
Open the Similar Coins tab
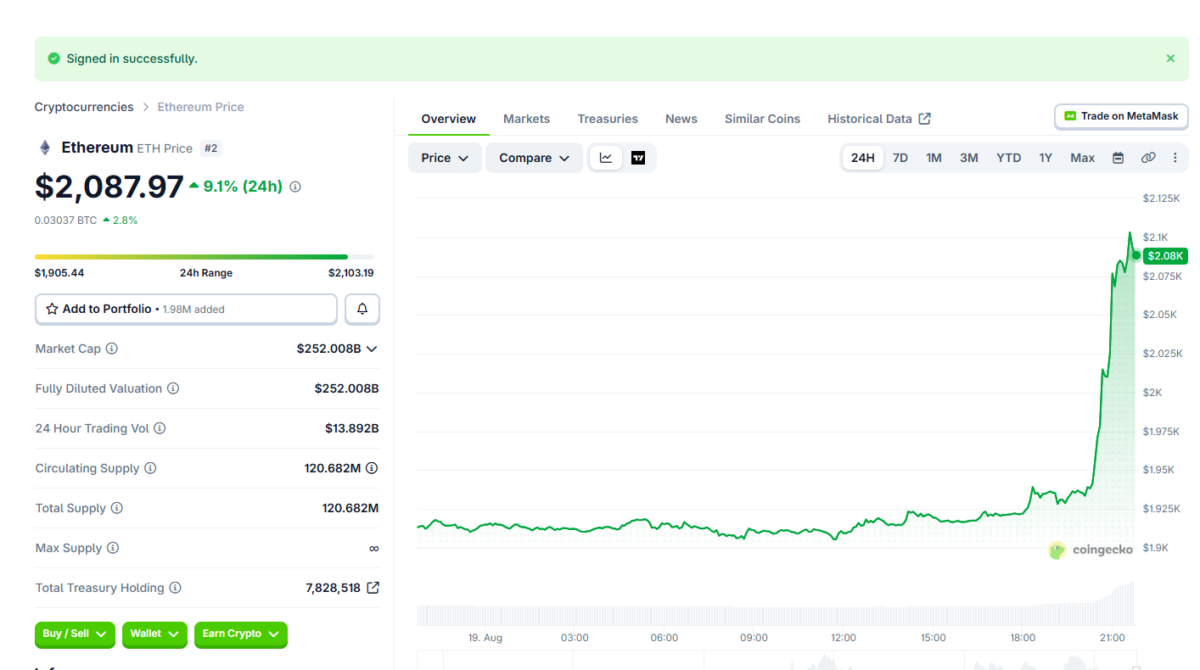point(762,118)
